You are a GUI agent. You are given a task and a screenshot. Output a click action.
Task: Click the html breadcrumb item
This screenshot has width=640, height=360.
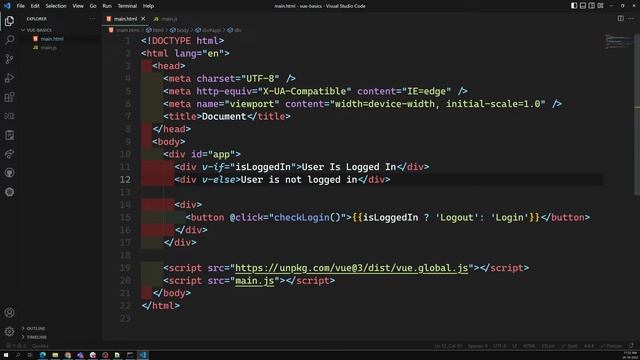(x=155, y=30)
